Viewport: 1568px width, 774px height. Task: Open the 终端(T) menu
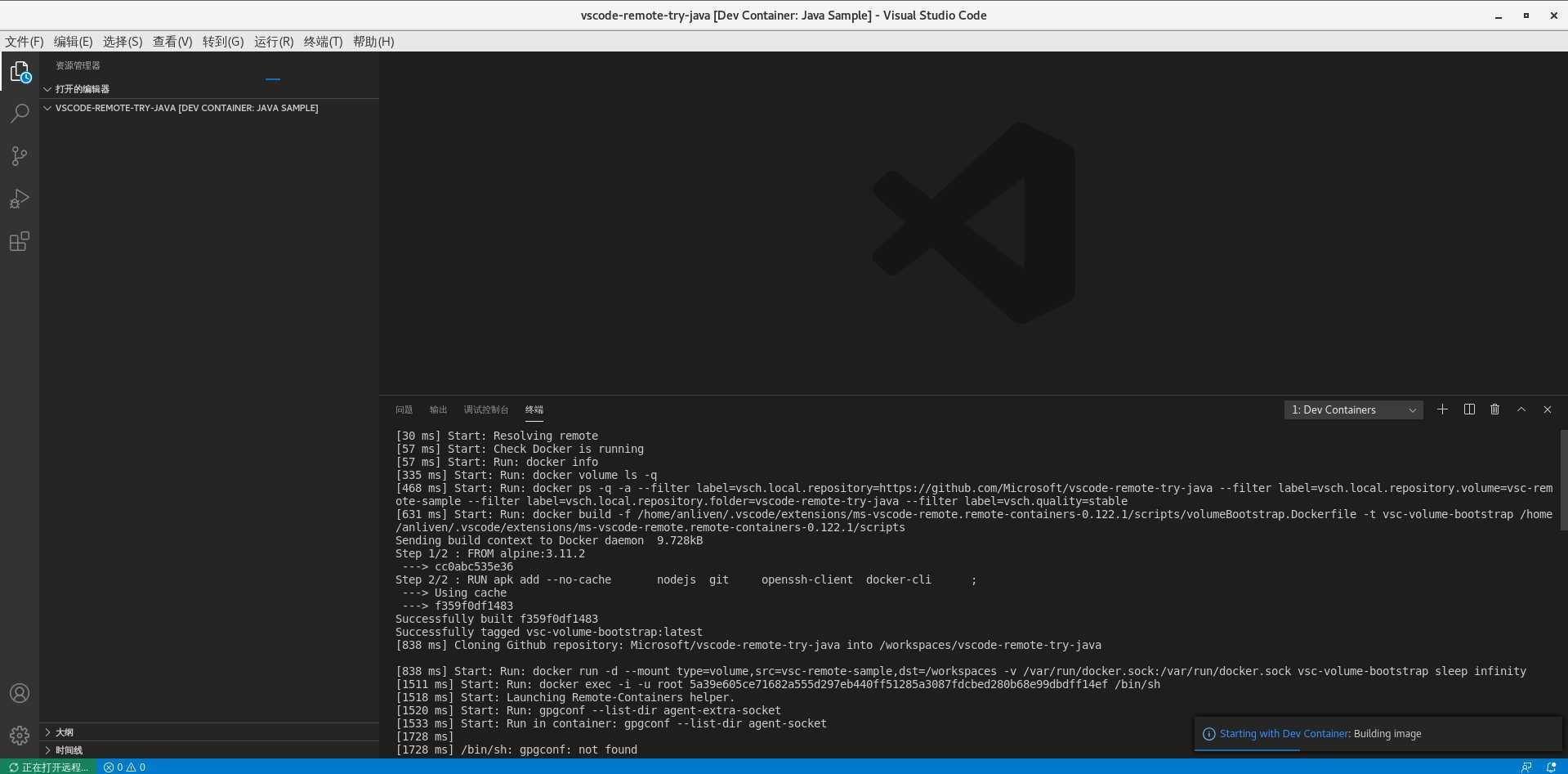(x=323, y=42)
